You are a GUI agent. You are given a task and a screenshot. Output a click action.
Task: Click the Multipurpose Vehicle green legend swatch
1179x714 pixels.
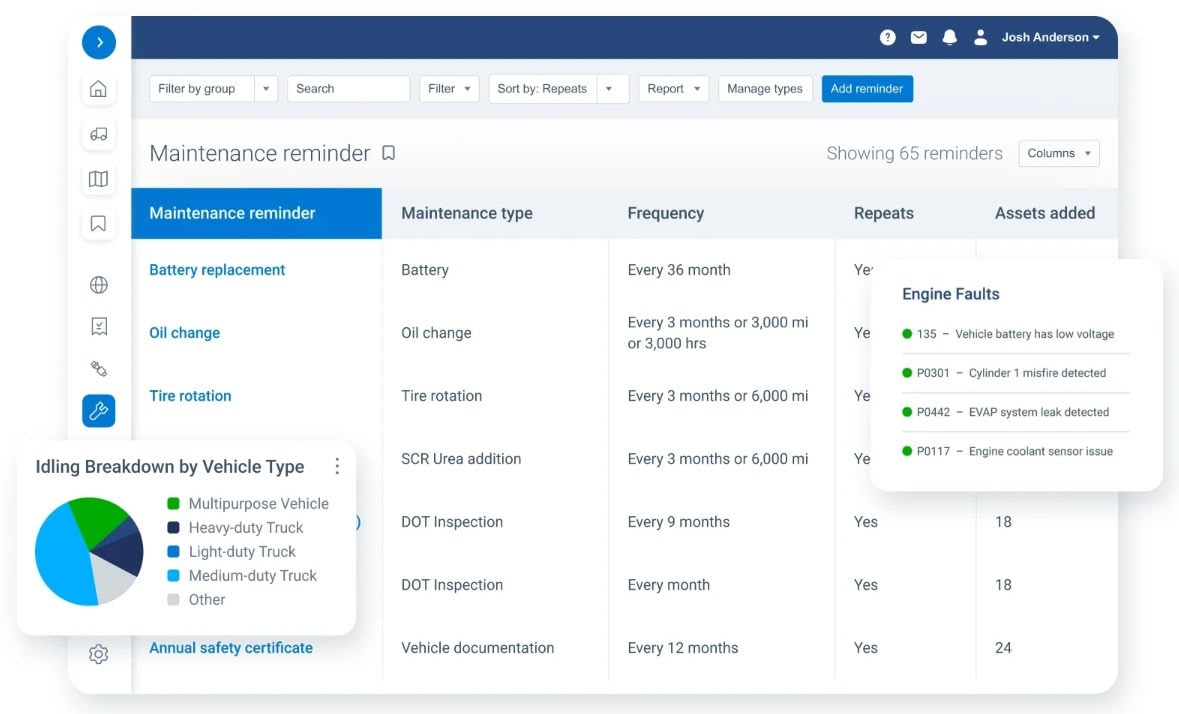(x=173, y=504)
